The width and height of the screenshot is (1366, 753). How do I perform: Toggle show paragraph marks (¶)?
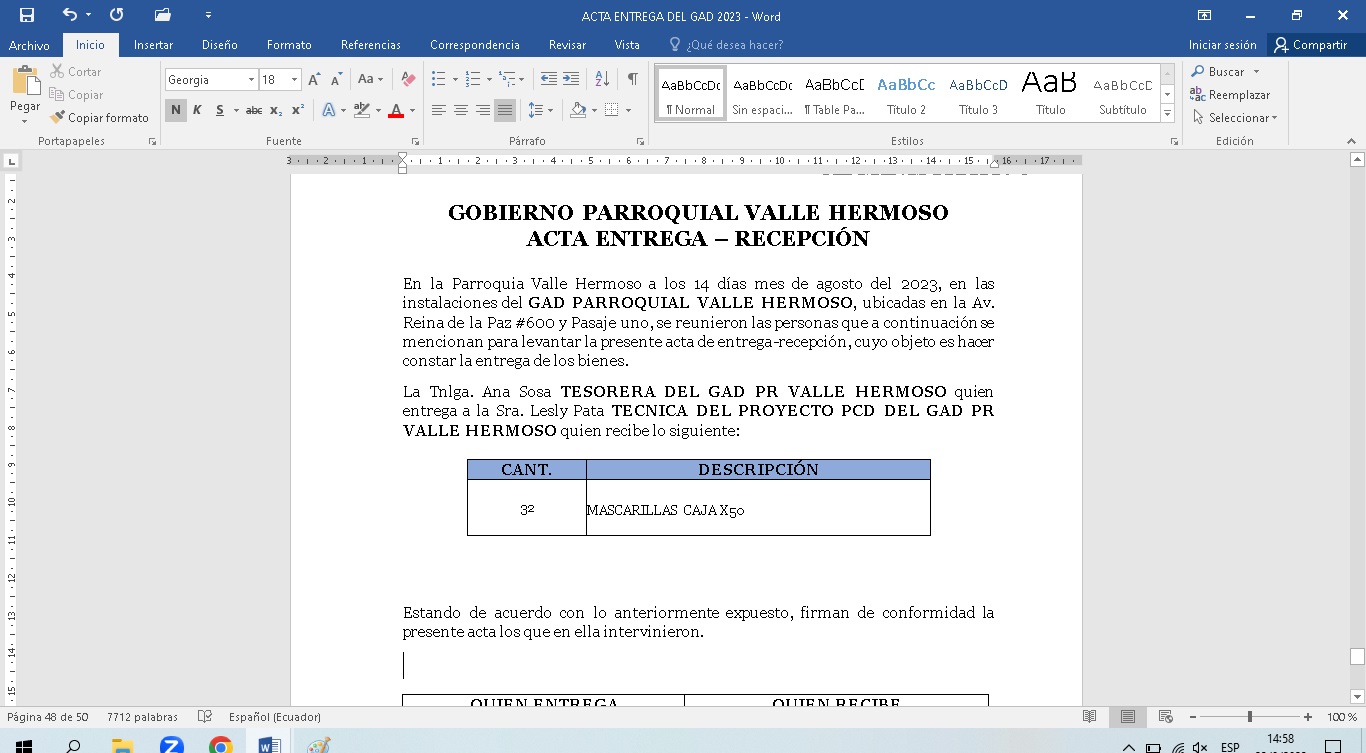632,79
